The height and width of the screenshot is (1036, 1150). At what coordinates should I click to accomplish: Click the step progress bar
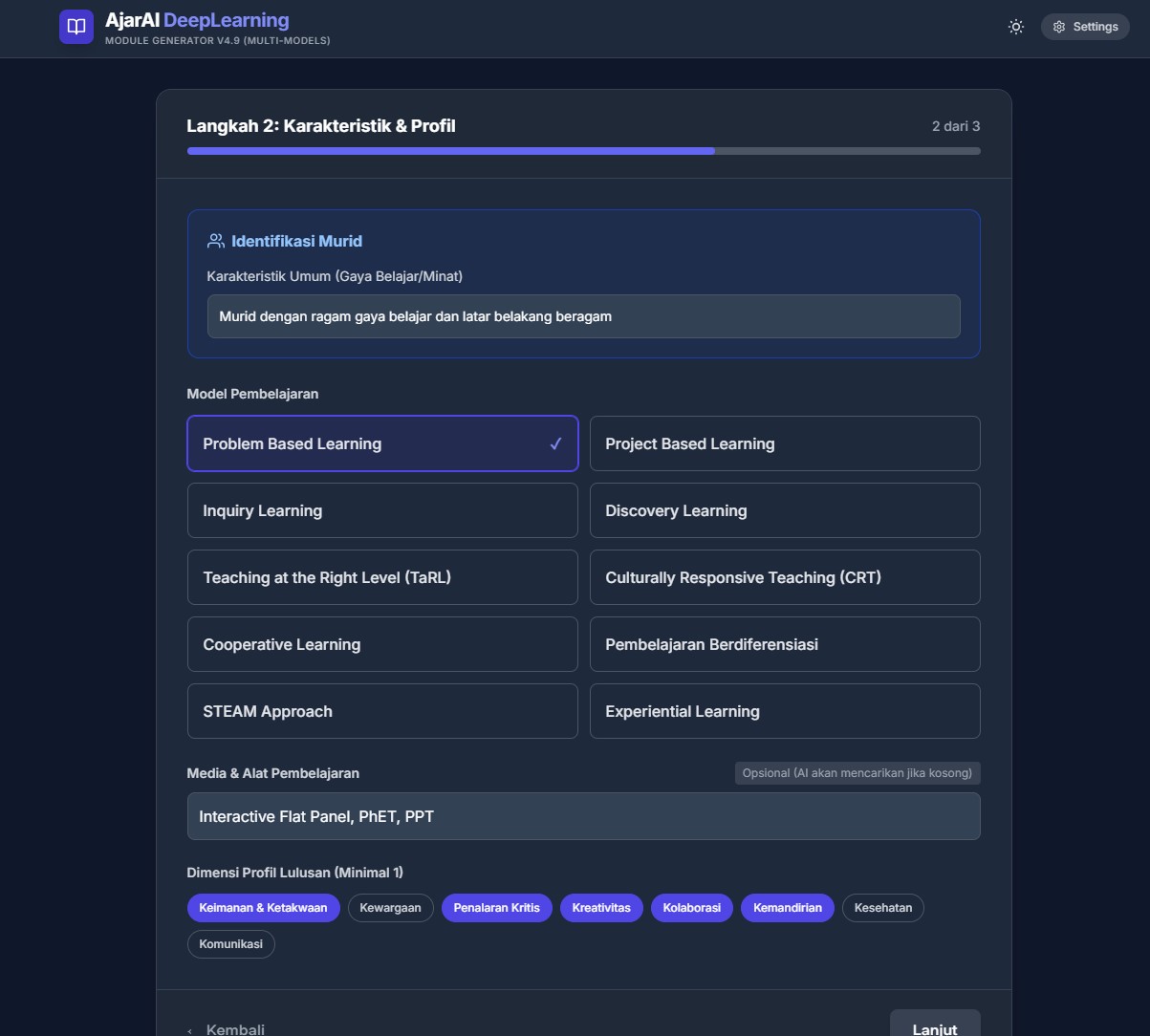(x=583, y=151)
